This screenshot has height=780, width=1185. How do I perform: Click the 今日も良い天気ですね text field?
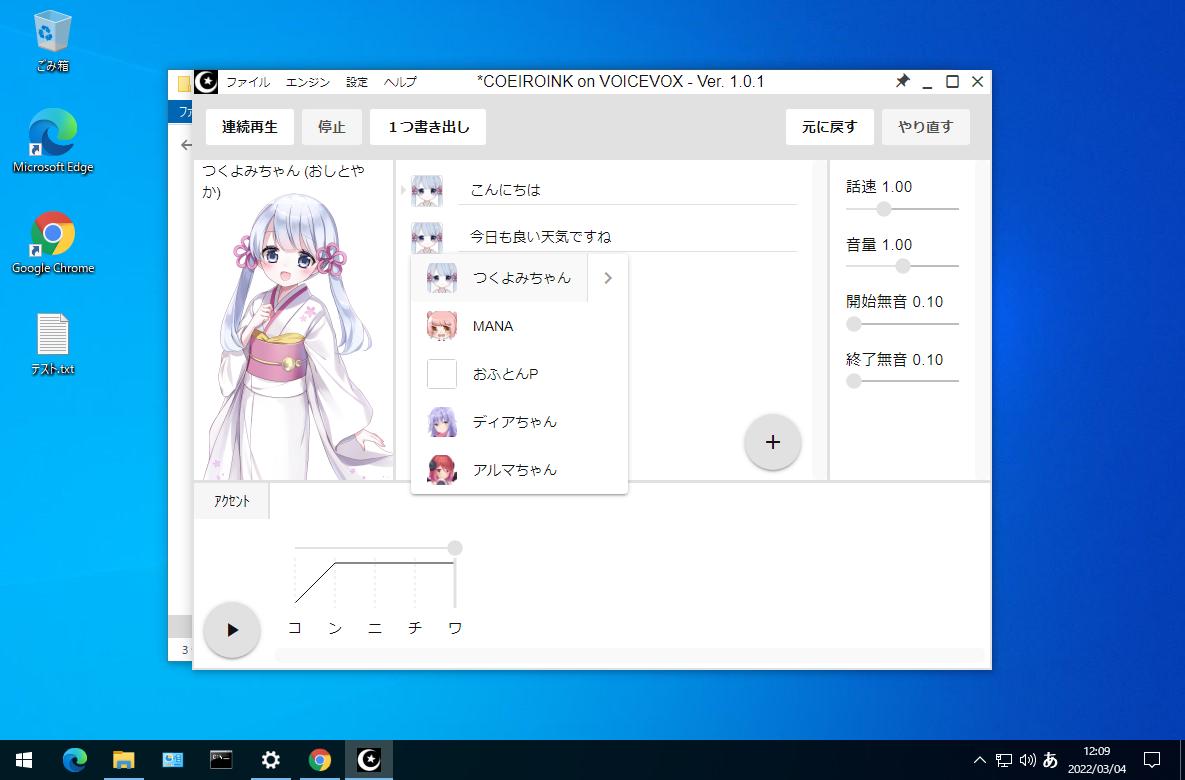627,237
